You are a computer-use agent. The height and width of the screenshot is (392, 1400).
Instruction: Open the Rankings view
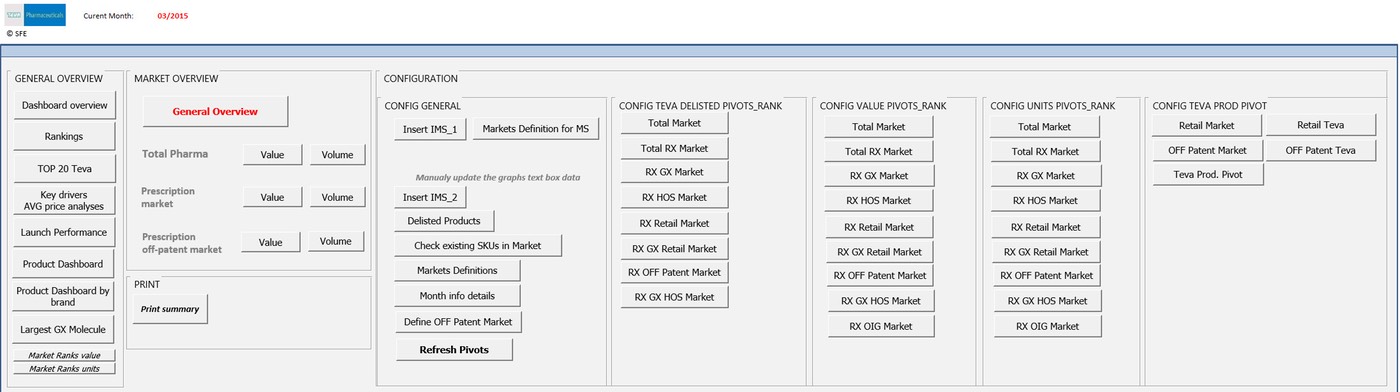click(x=65, y=136)
